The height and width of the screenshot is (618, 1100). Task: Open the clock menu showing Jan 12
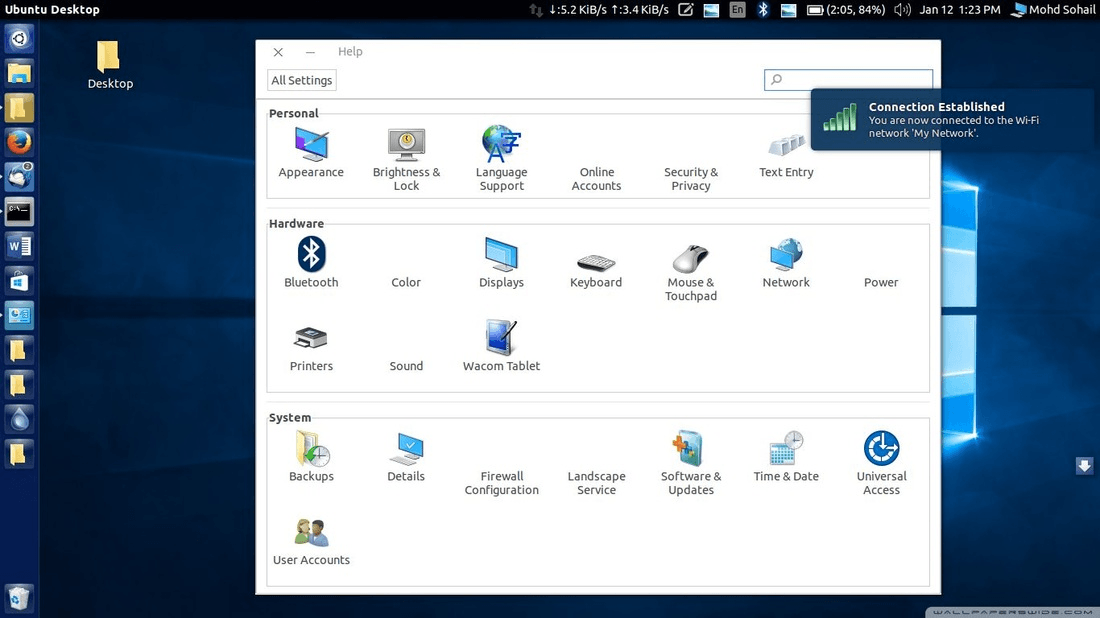click(x=958, y=10)
